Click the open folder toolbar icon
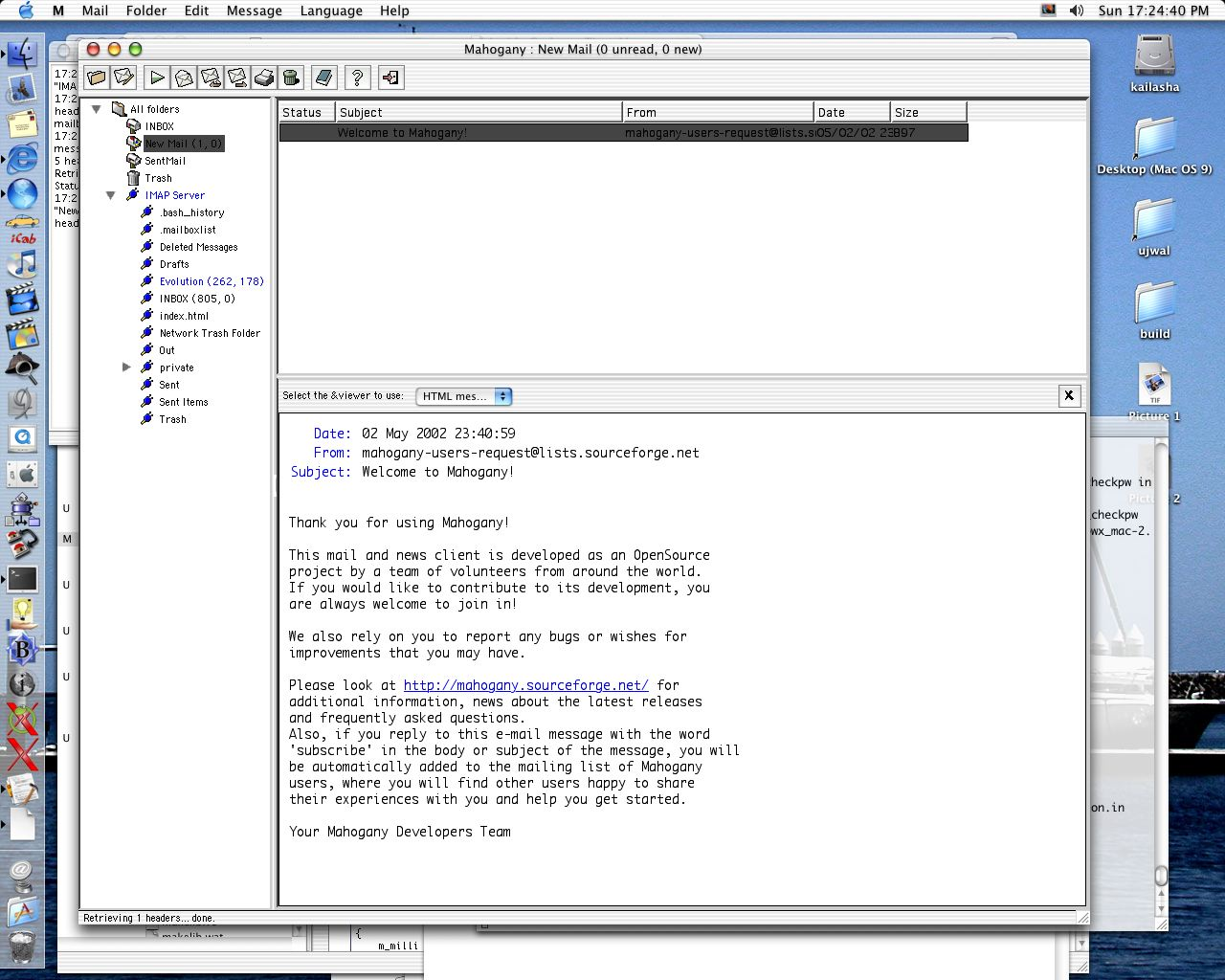This screenshot has width=1225, height=980. click(x=97, y=78)
